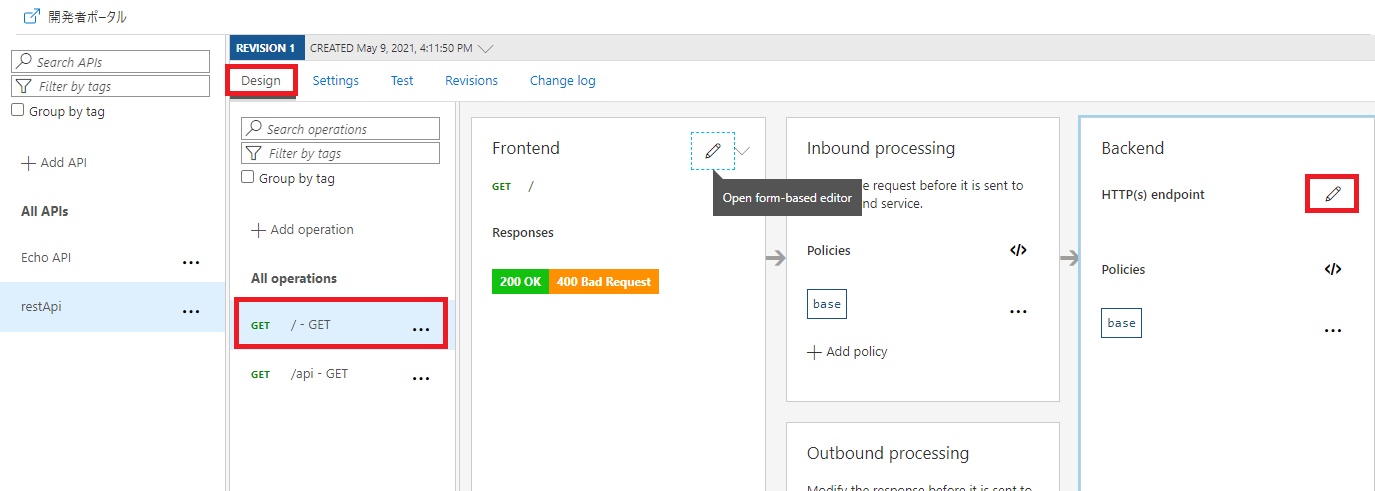Viewport: 1375px width, 491px height.
Task: Open the 開発者ポータル external link icon
Action: pos(31,17)
